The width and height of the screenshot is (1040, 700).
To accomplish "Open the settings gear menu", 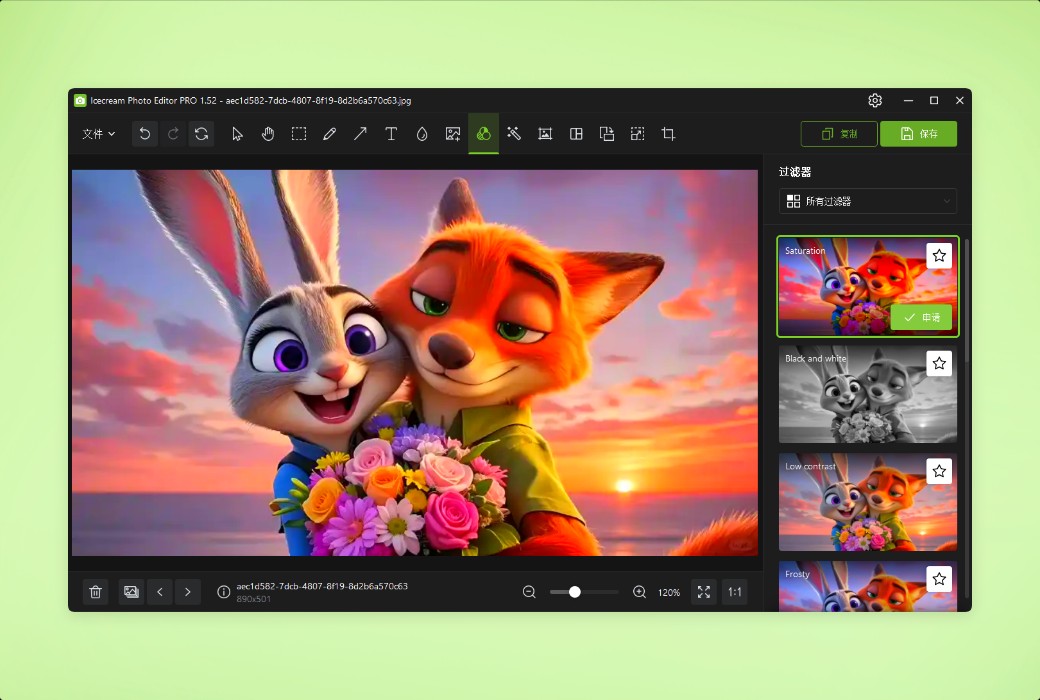I will (875, 100).
